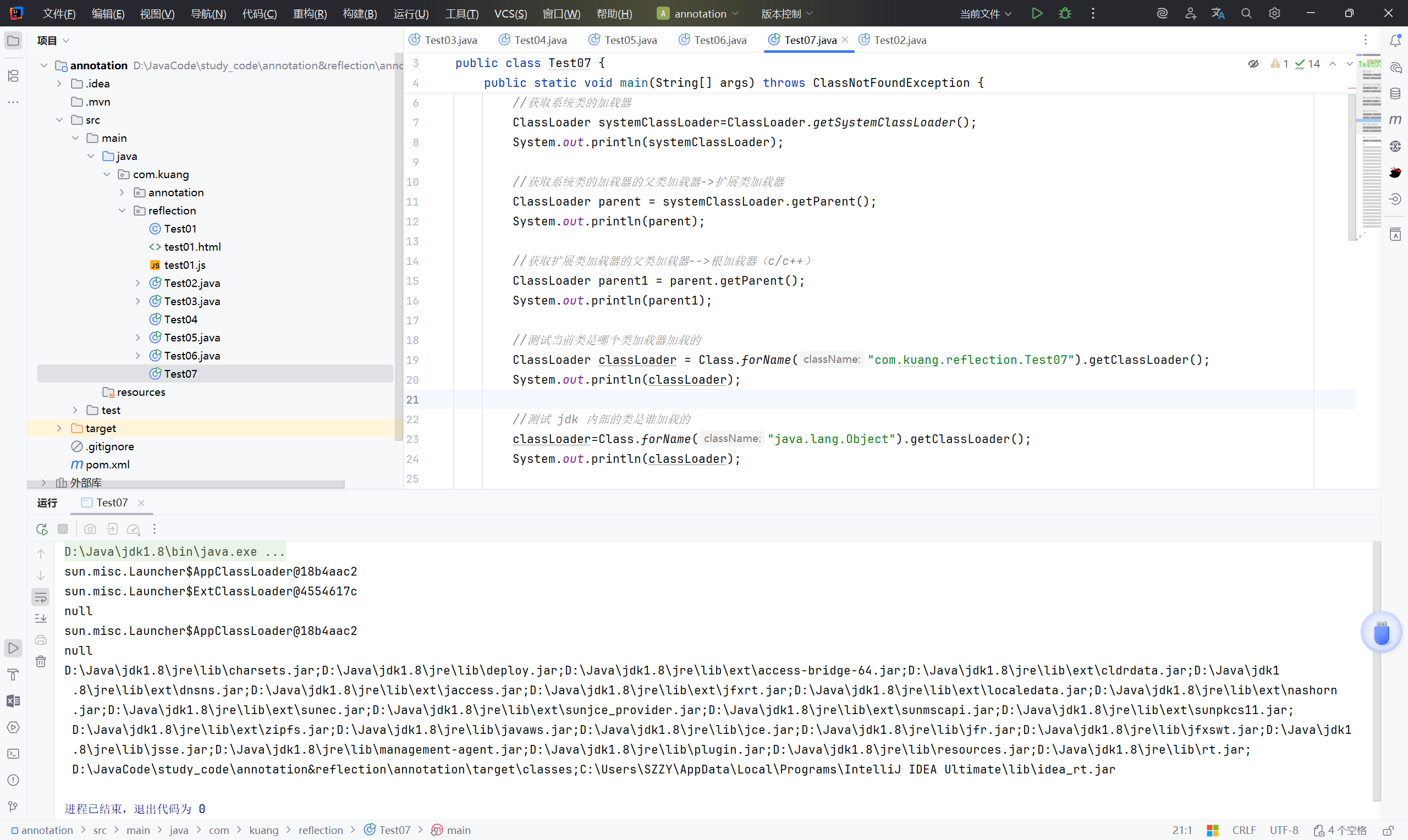This screenshot has height=840, width=1408.
Task: Open the 构建(B) menu
Action: click(360, 13)
